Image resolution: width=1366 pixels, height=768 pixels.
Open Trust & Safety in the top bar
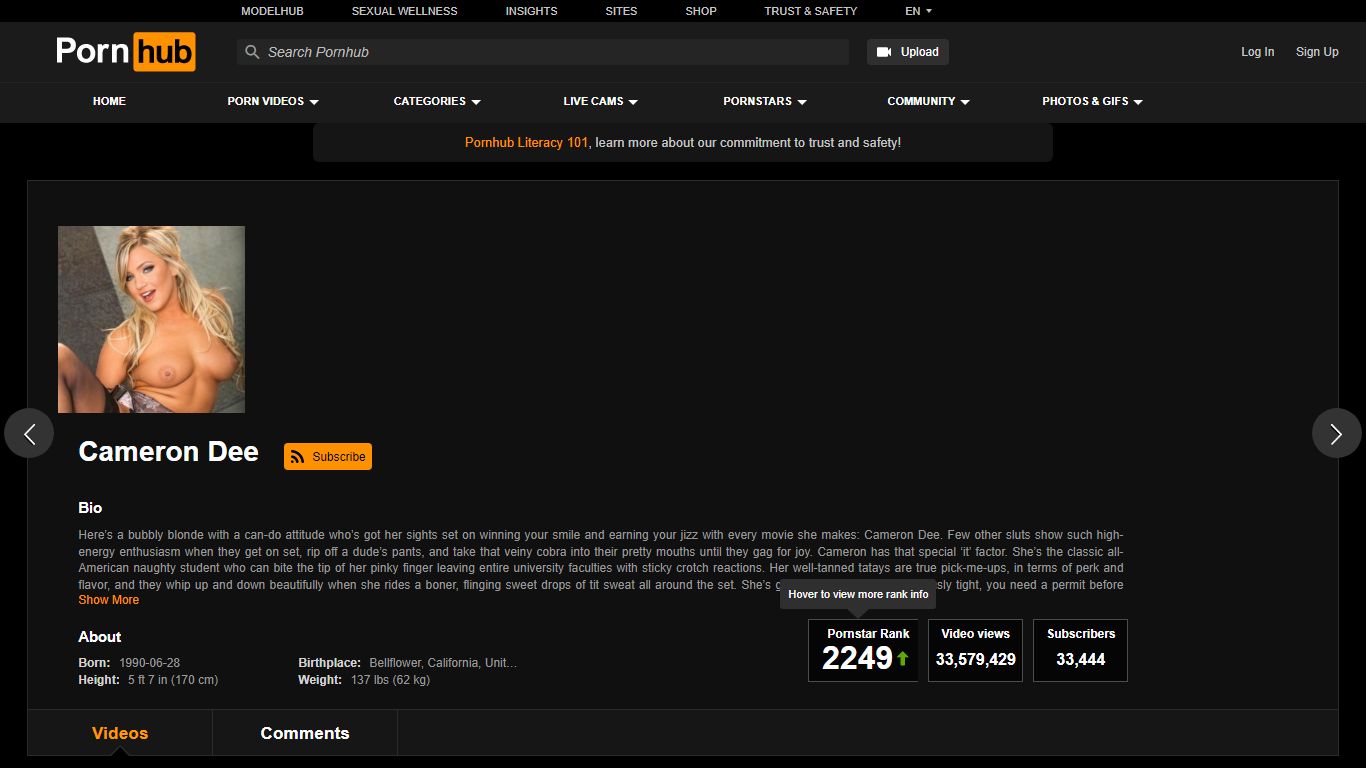tap(811, 11)
